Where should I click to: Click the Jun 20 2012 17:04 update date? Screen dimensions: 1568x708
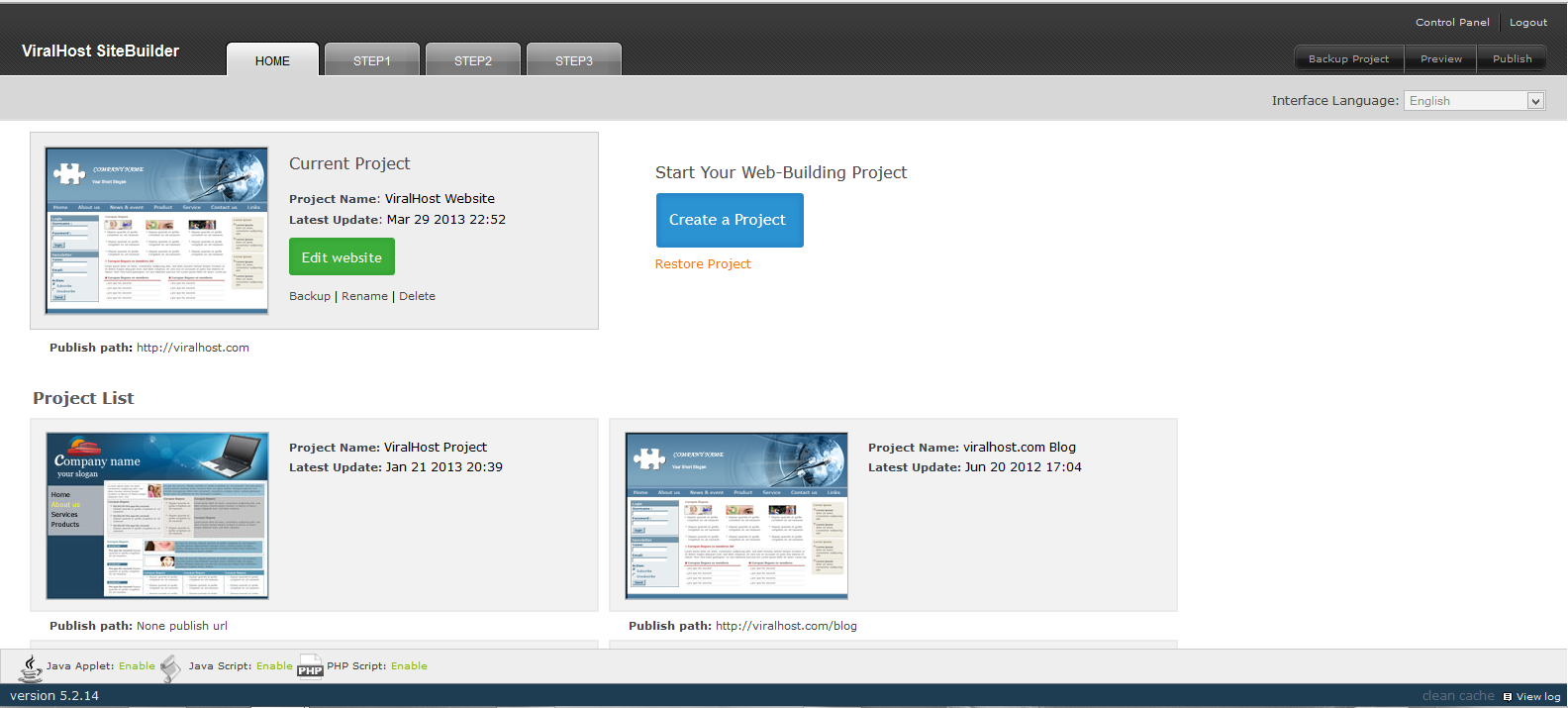pyautogui.click(x=1024, y=467)
